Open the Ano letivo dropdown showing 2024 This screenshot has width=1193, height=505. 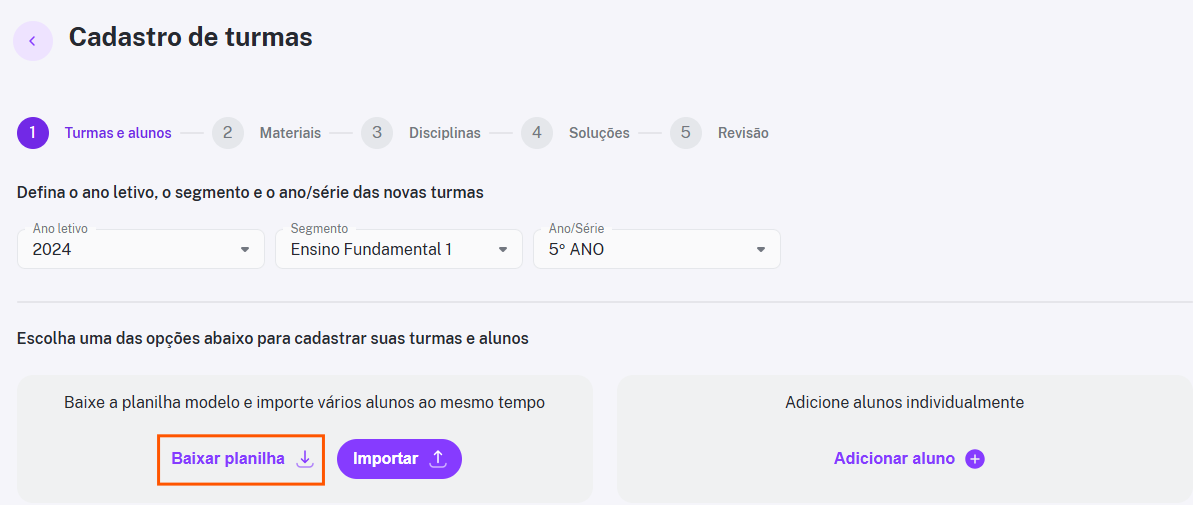click(141, 249)
